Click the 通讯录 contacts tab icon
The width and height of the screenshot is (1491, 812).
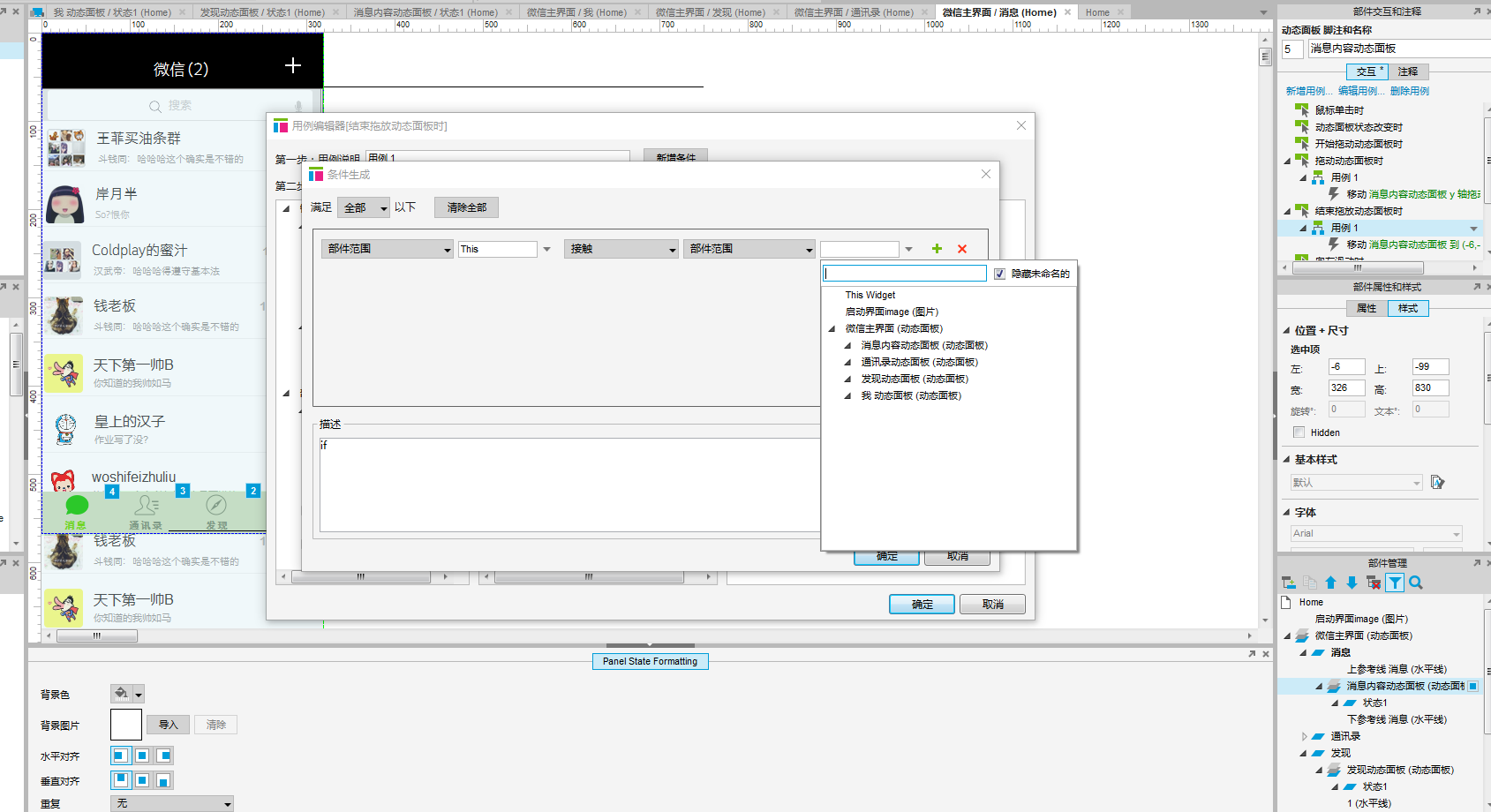(x=147, y=505)
